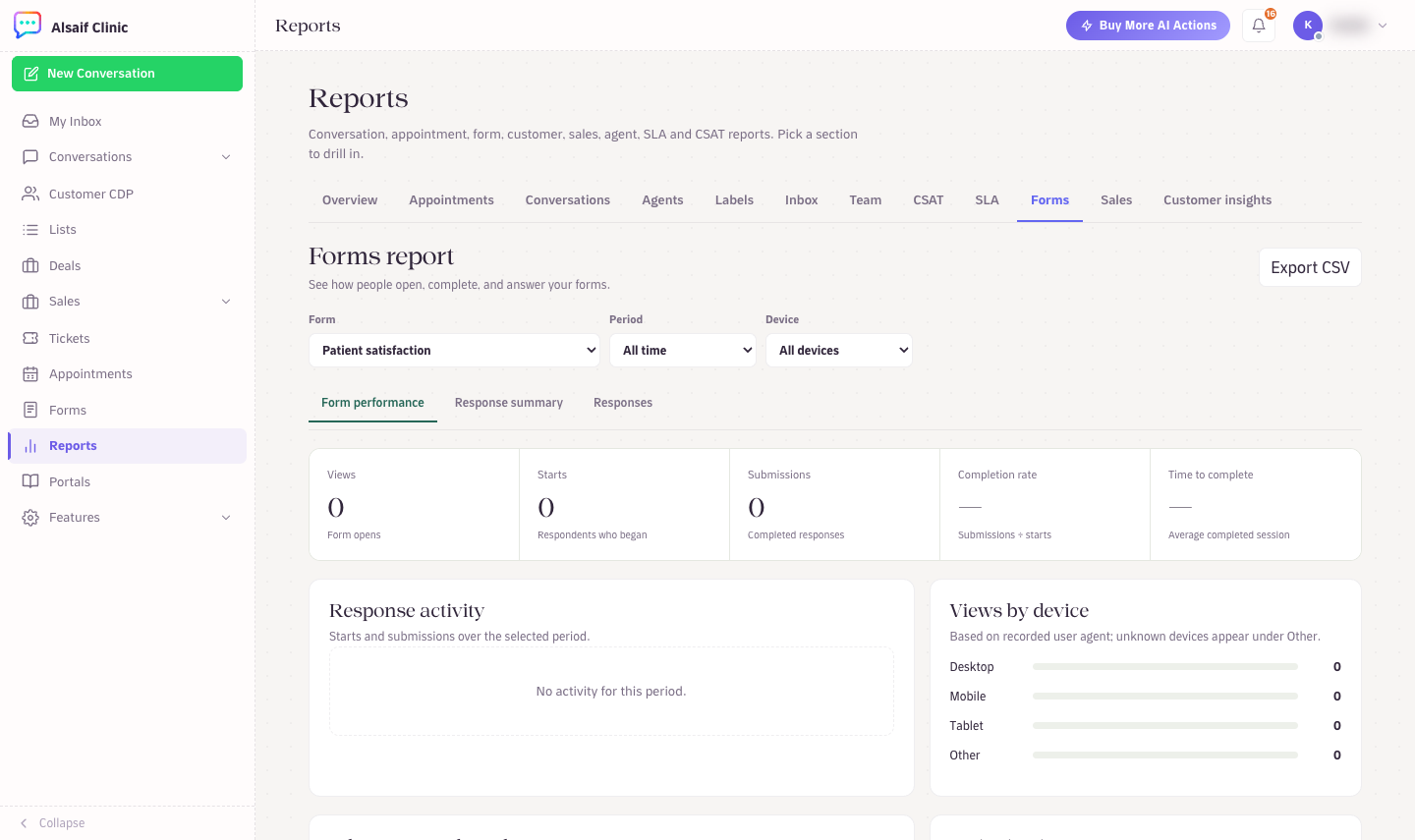Open the SLA reports tab
The width and height of the screenshot is (1415, 840).
click(988, 200)
